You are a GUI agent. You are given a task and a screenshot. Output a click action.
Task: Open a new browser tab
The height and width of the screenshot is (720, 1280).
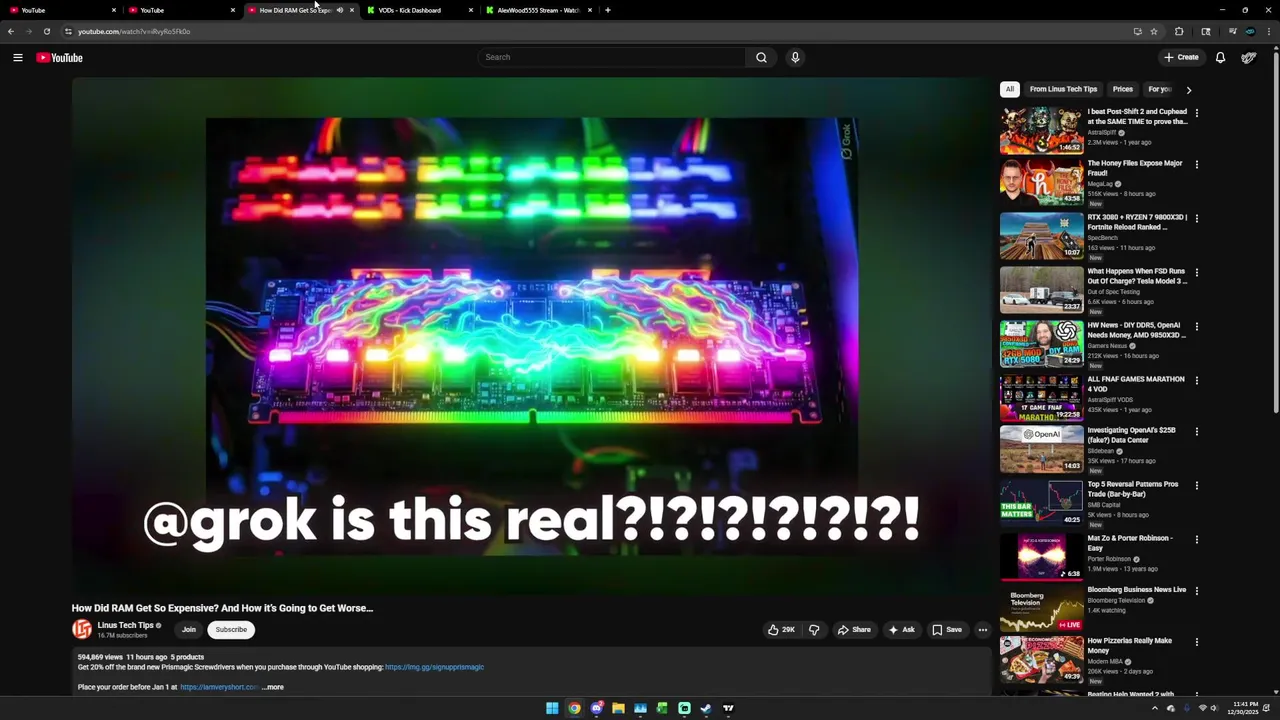click(608, 10)
